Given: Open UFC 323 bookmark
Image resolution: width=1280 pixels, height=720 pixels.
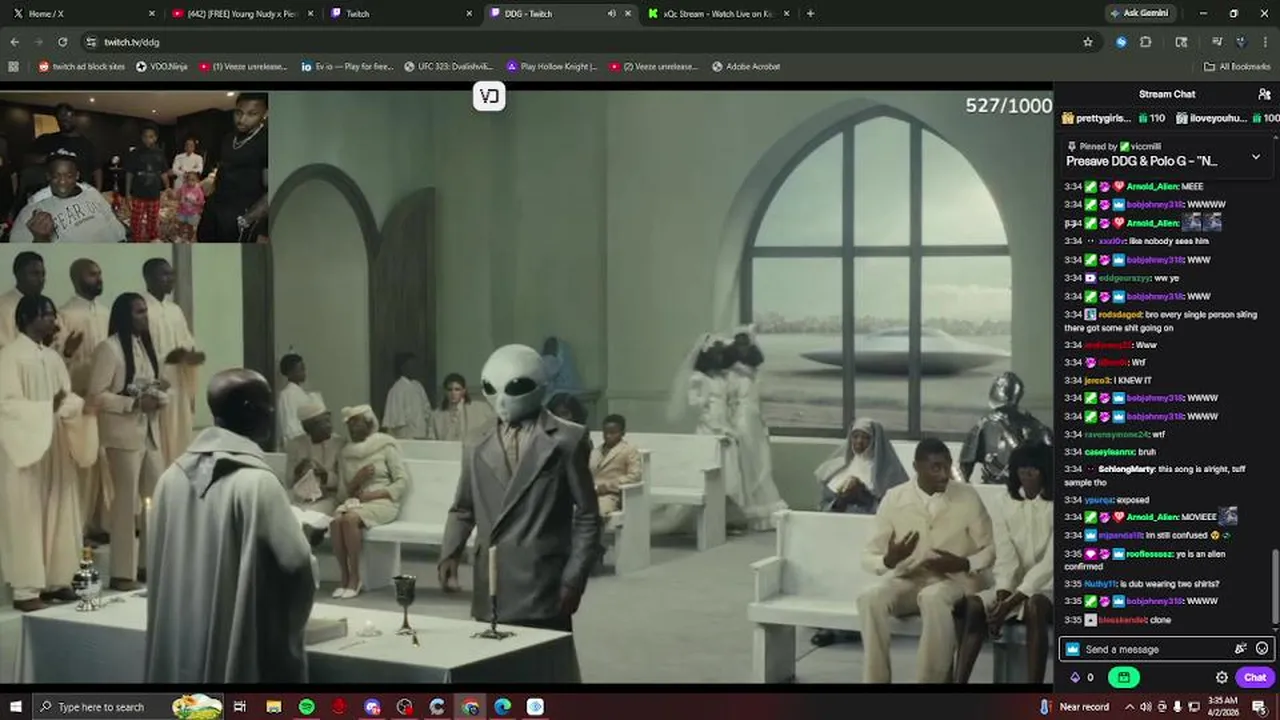Looking at the screenshot, I should point(447,66).
